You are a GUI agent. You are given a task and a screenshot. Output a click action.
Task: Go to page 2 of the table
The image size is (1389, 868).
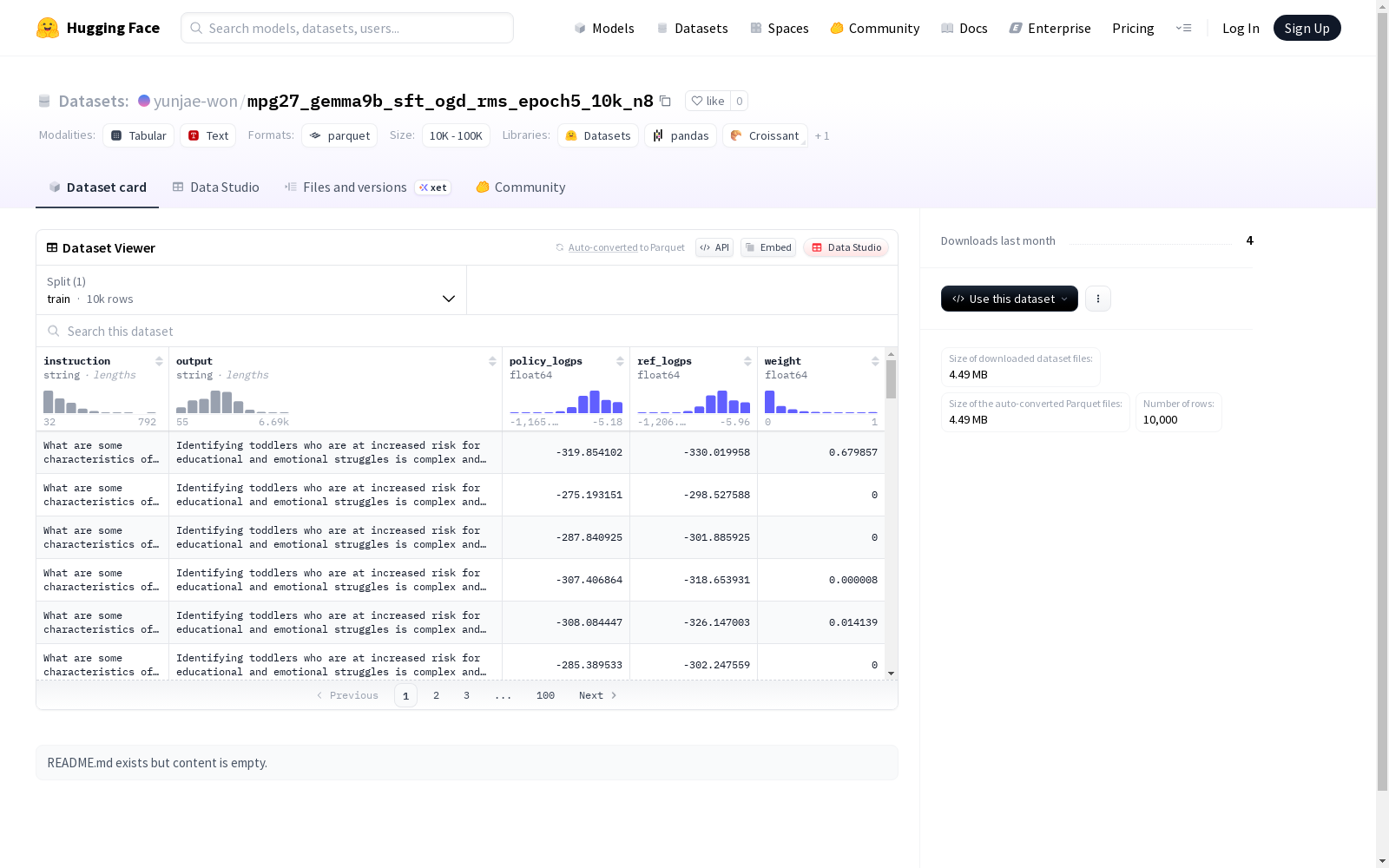pos(436,695)
